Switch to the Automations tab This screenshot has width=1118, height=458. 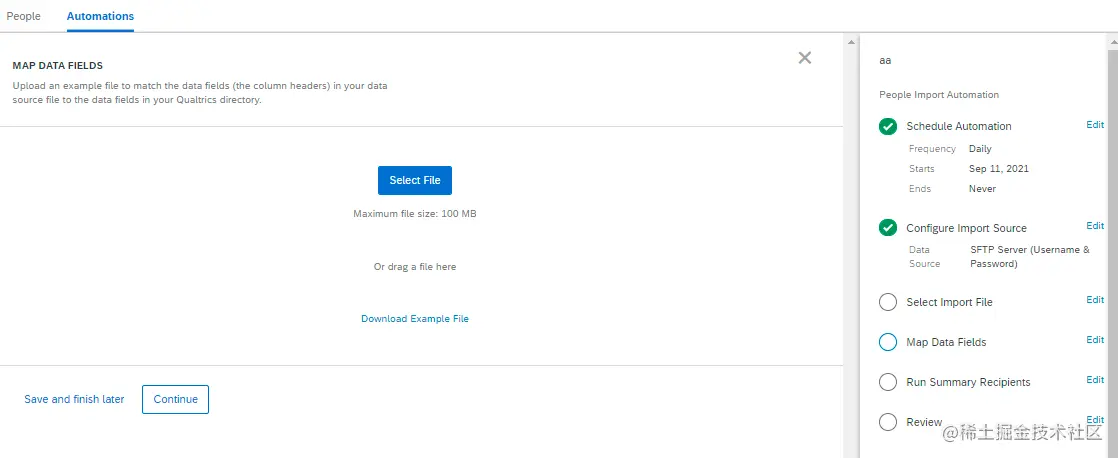click(101, 16)
